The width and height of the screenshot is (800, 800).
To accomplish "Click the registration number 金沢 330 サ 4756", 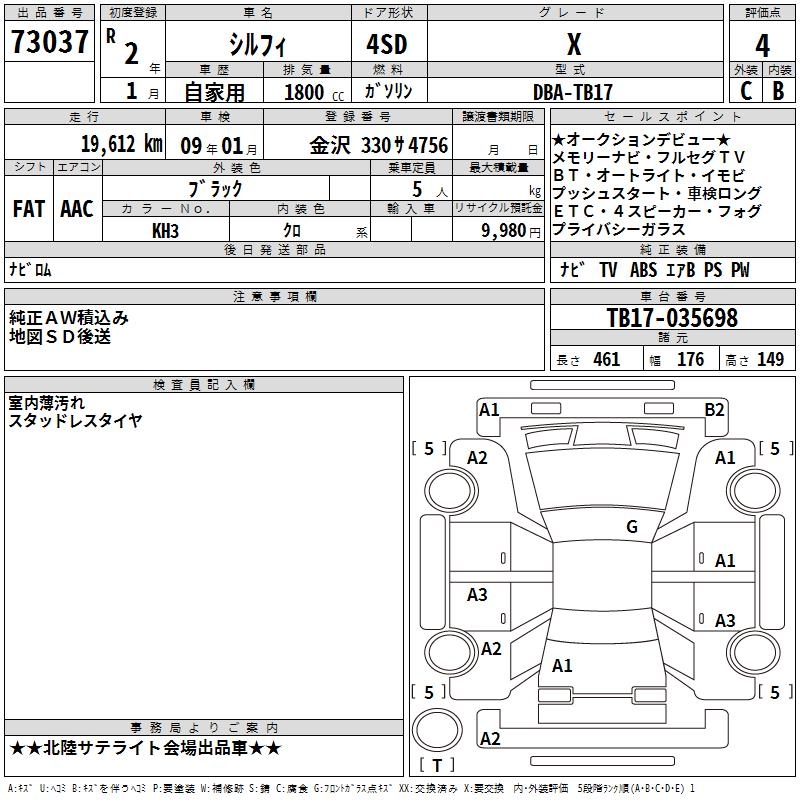I will [379, 145].
